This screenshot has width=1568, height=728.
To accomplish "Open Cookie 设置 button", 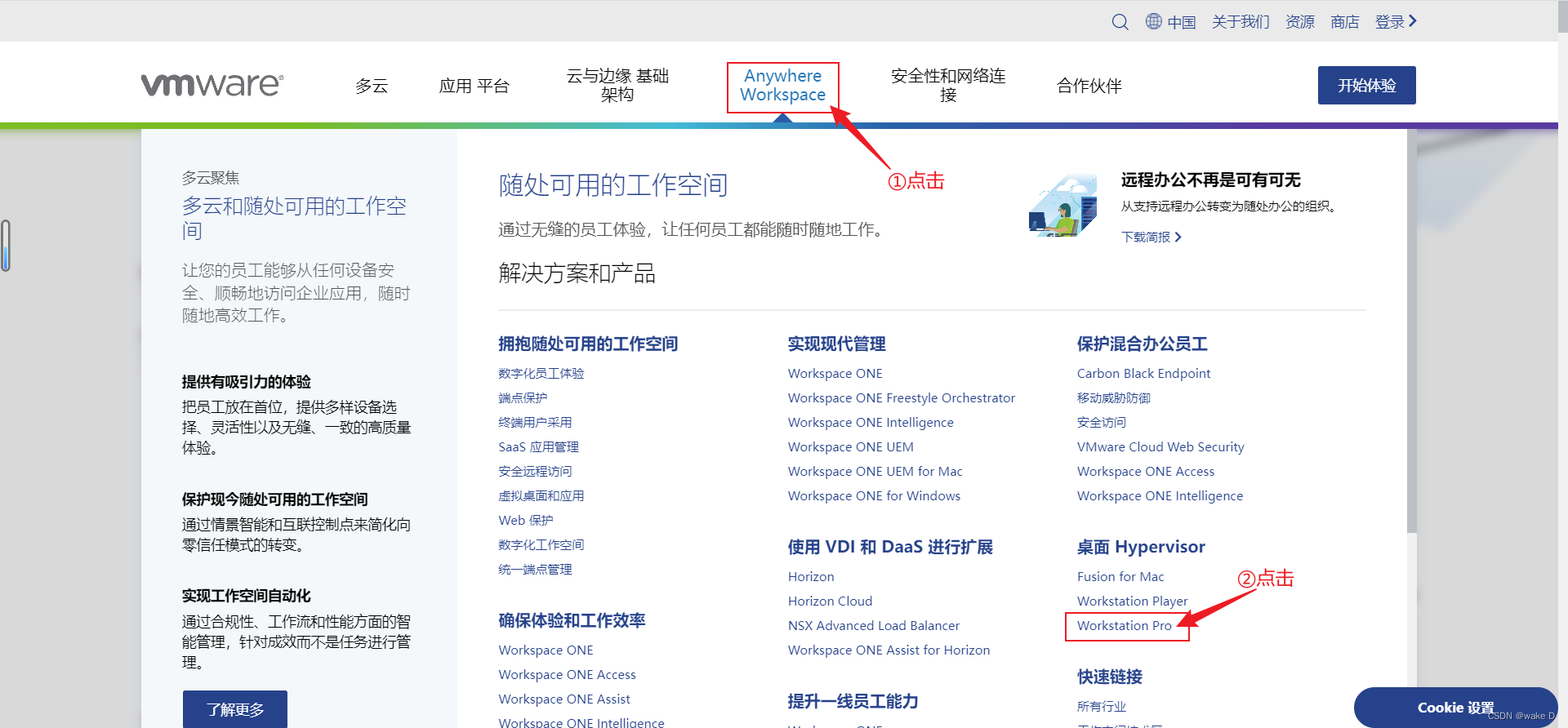I will click(x=1455, y=708).
